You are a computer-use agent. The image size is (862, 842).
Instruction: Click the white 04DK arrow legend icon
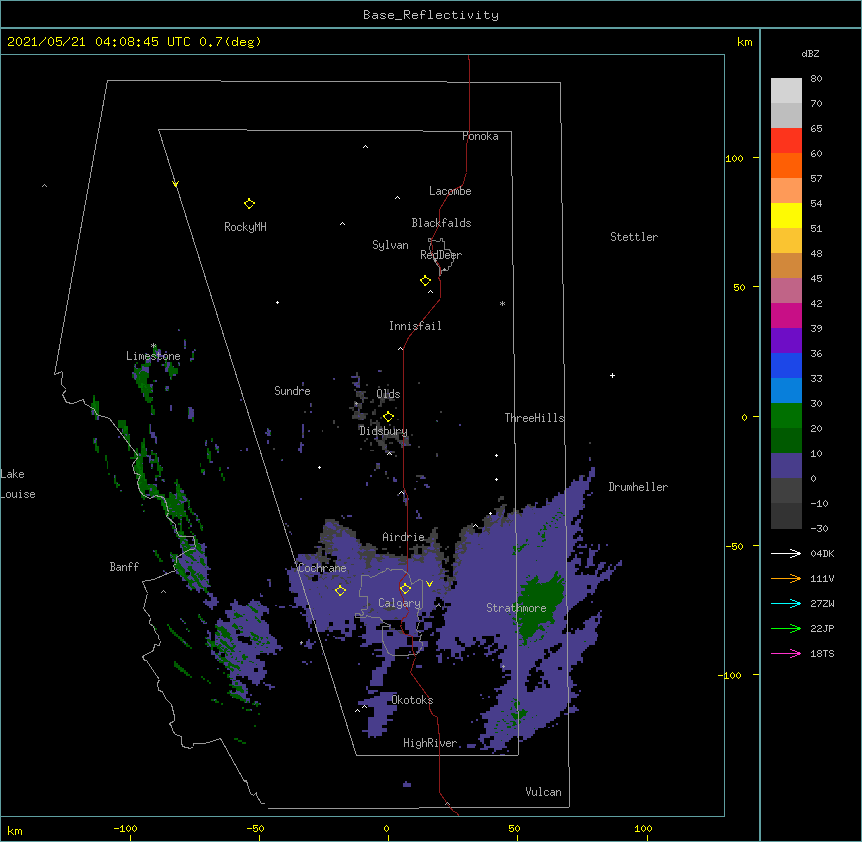[786, 553]
